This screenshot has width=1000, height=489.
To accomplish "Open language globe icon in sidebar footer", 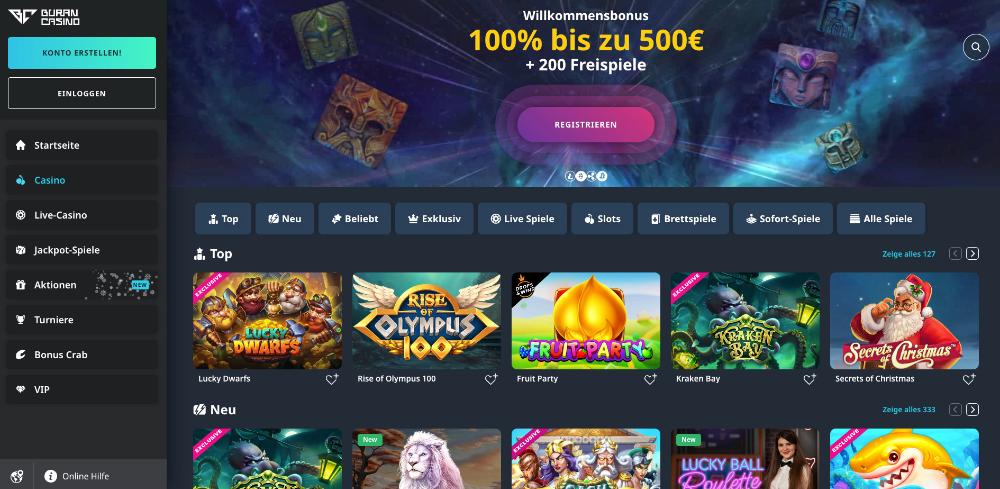I will coord(17,476).
